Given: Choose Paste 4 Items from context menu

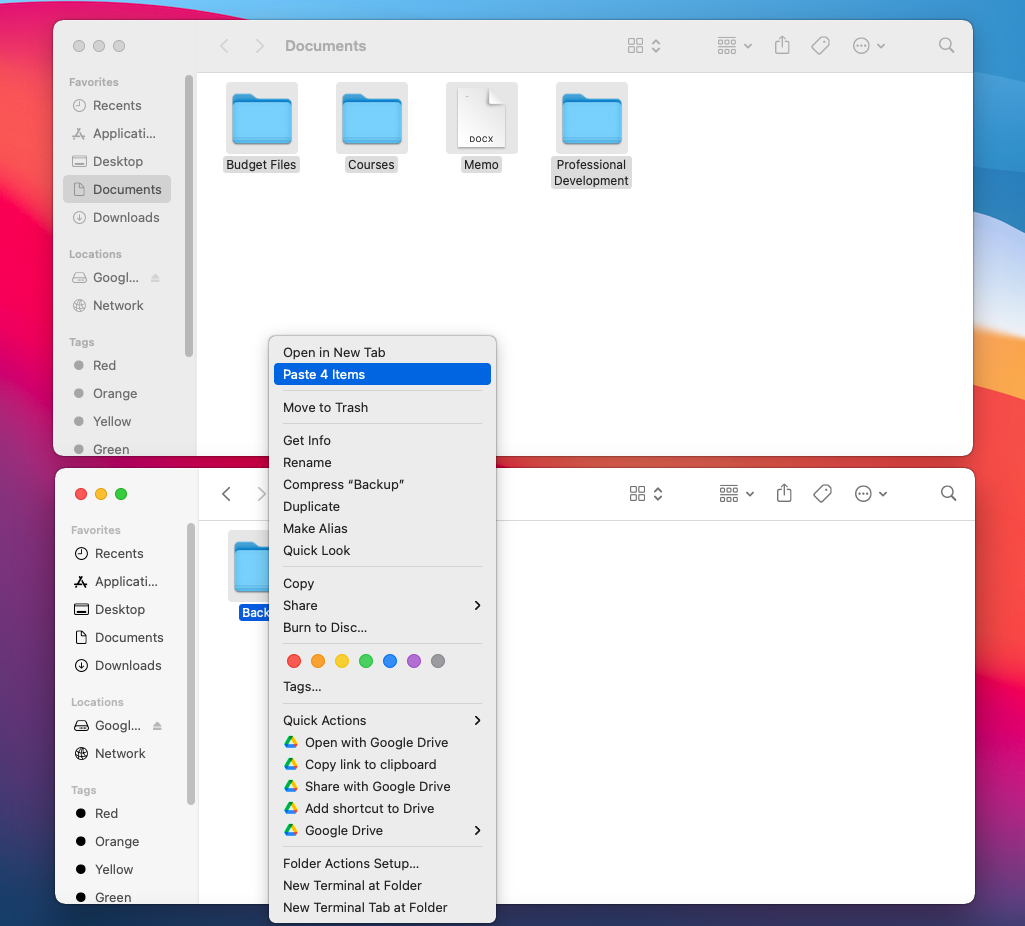Looking at the screenshot, I should click(381, 375).
